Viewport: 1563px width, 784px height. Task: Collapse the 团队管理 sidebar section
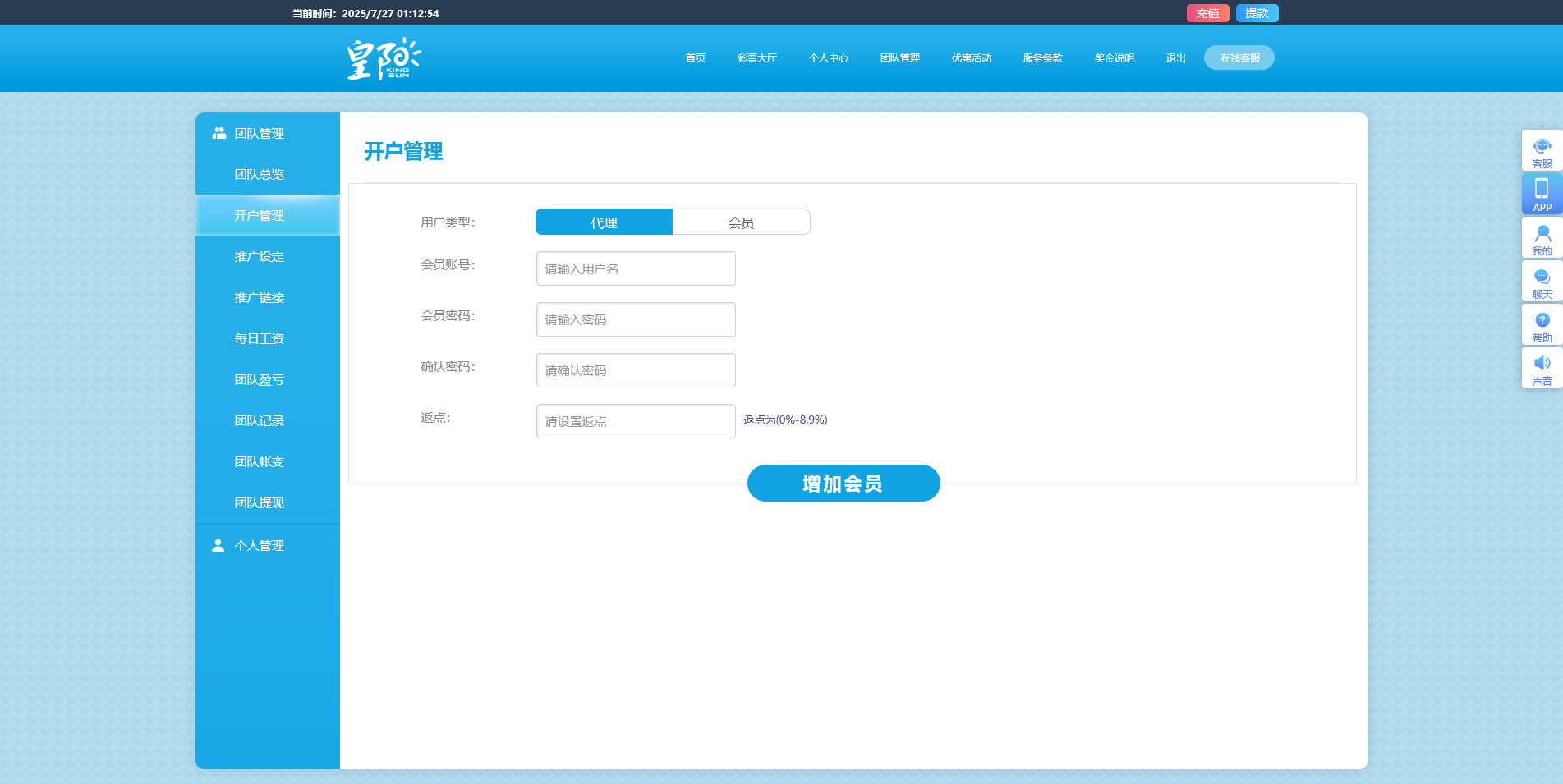click(x=268, y=133)
